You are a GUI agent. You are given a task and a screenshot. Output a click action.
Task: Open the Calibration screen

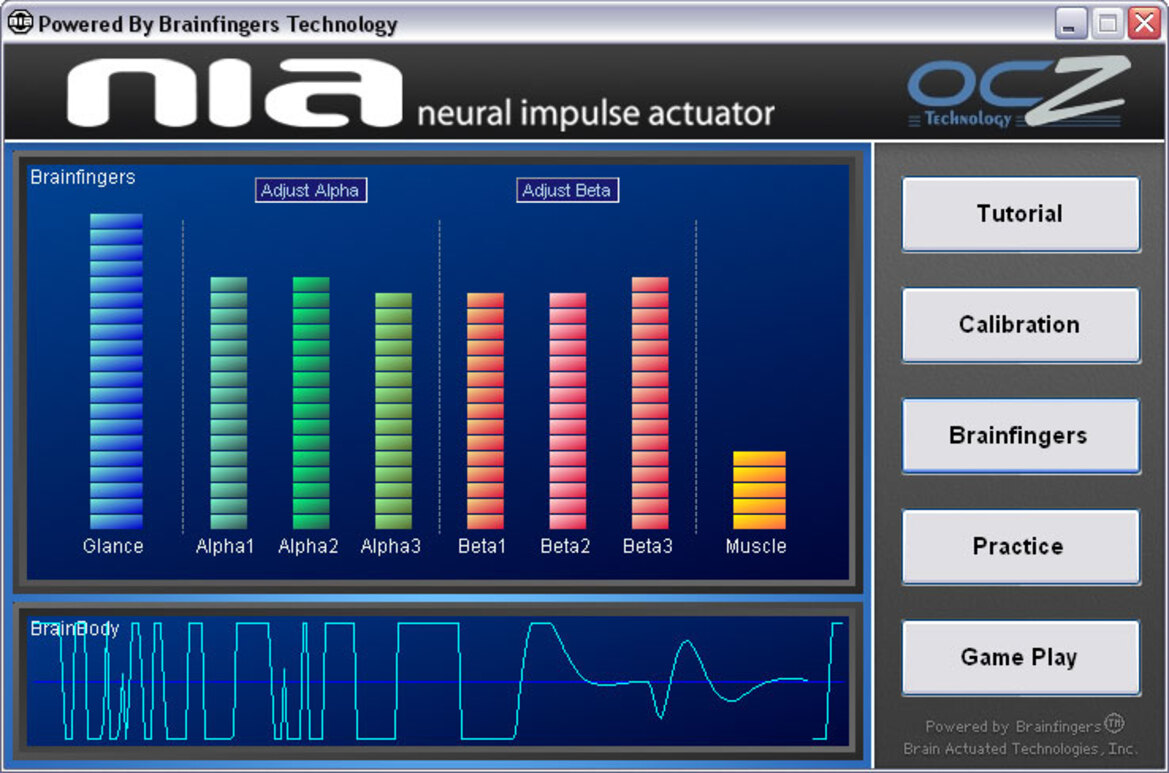pyautogui.click(x=1020, y=325)
